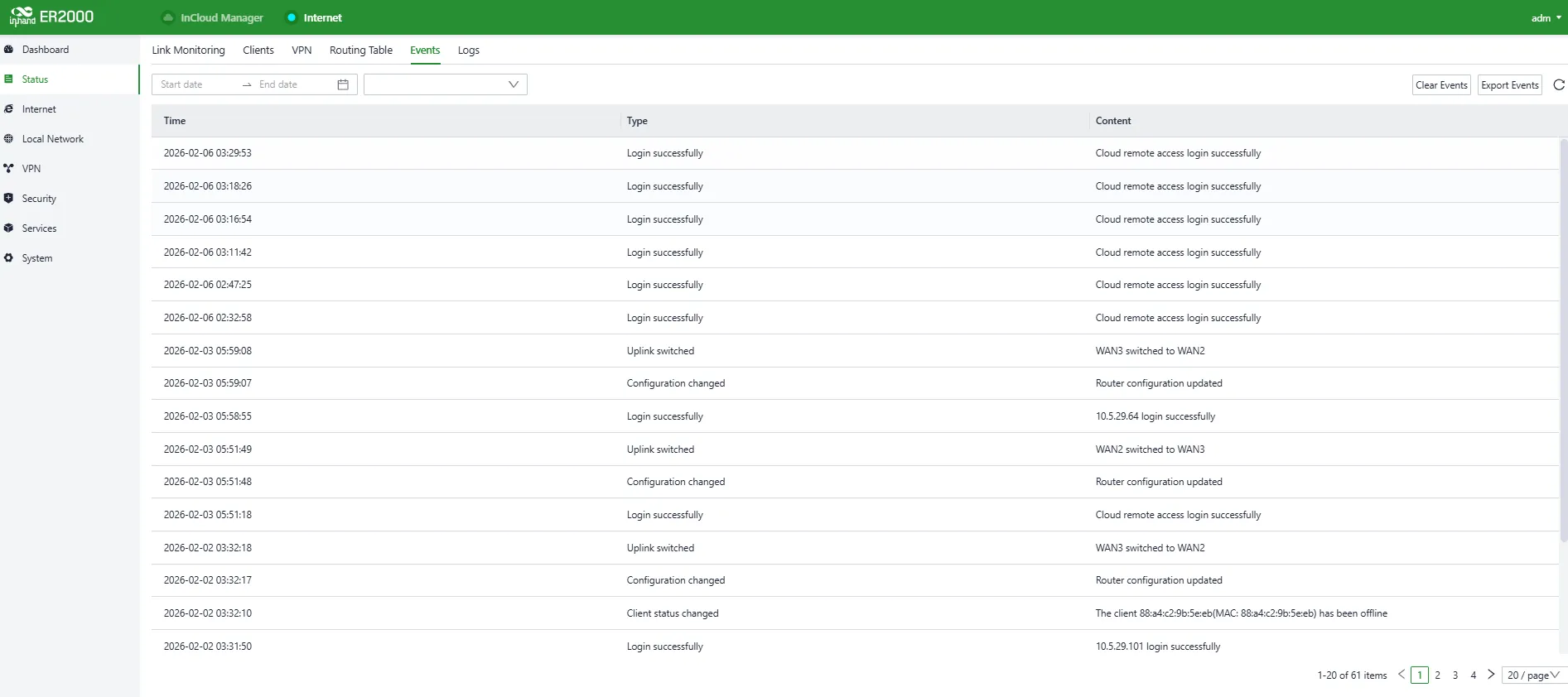Click 'WAN2 switched to WAN3' content cell
This screenshot has height=697, width=1568.
(1150, 449)
